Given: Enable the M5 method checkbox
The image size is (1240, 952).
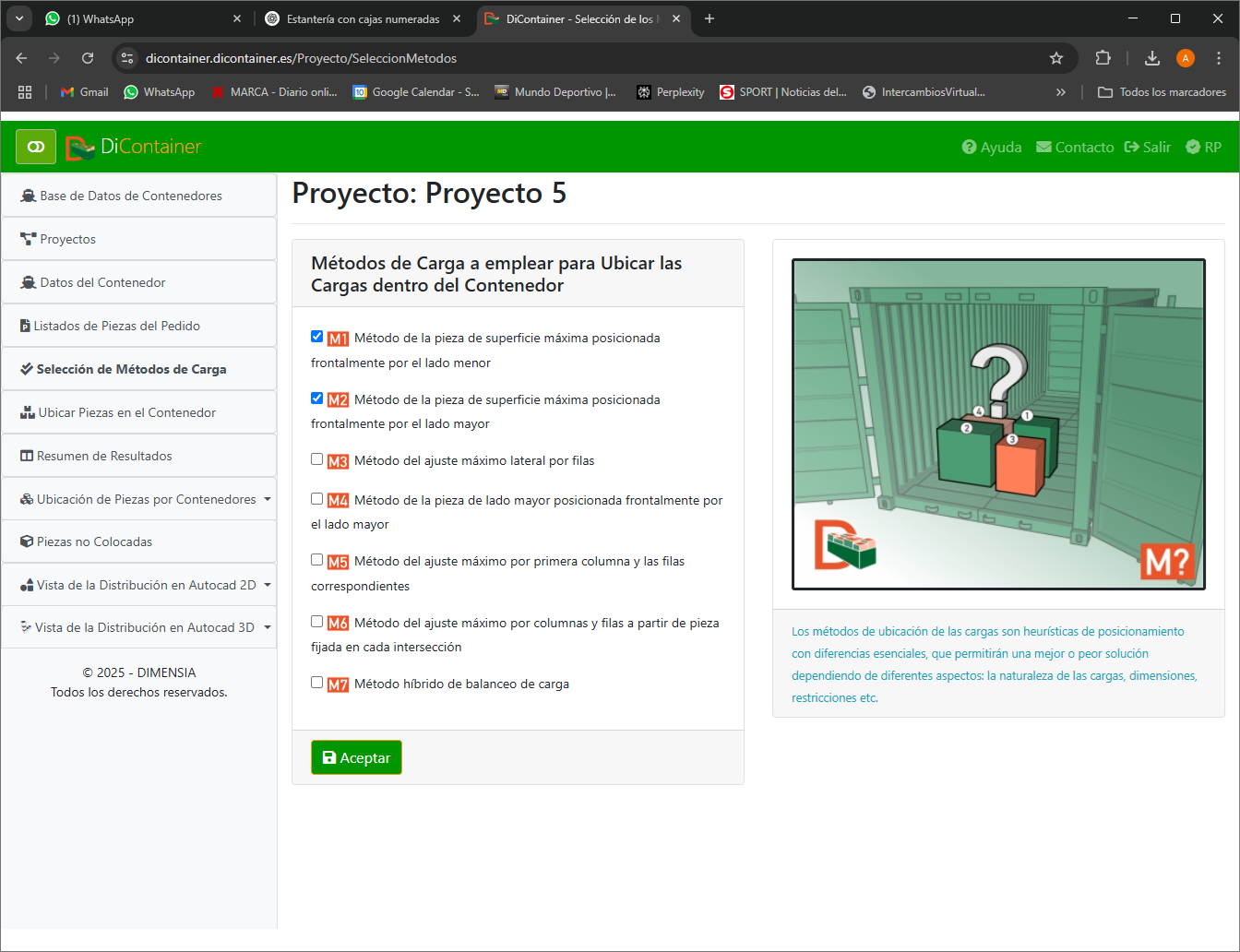Looking at the screenshot, I should [317, 560].
